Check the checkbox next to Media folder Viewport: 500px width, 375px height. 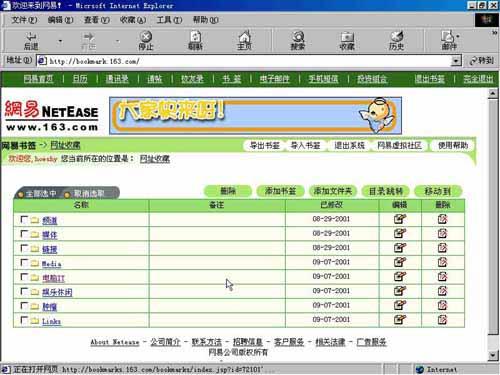tap(24, 263)
